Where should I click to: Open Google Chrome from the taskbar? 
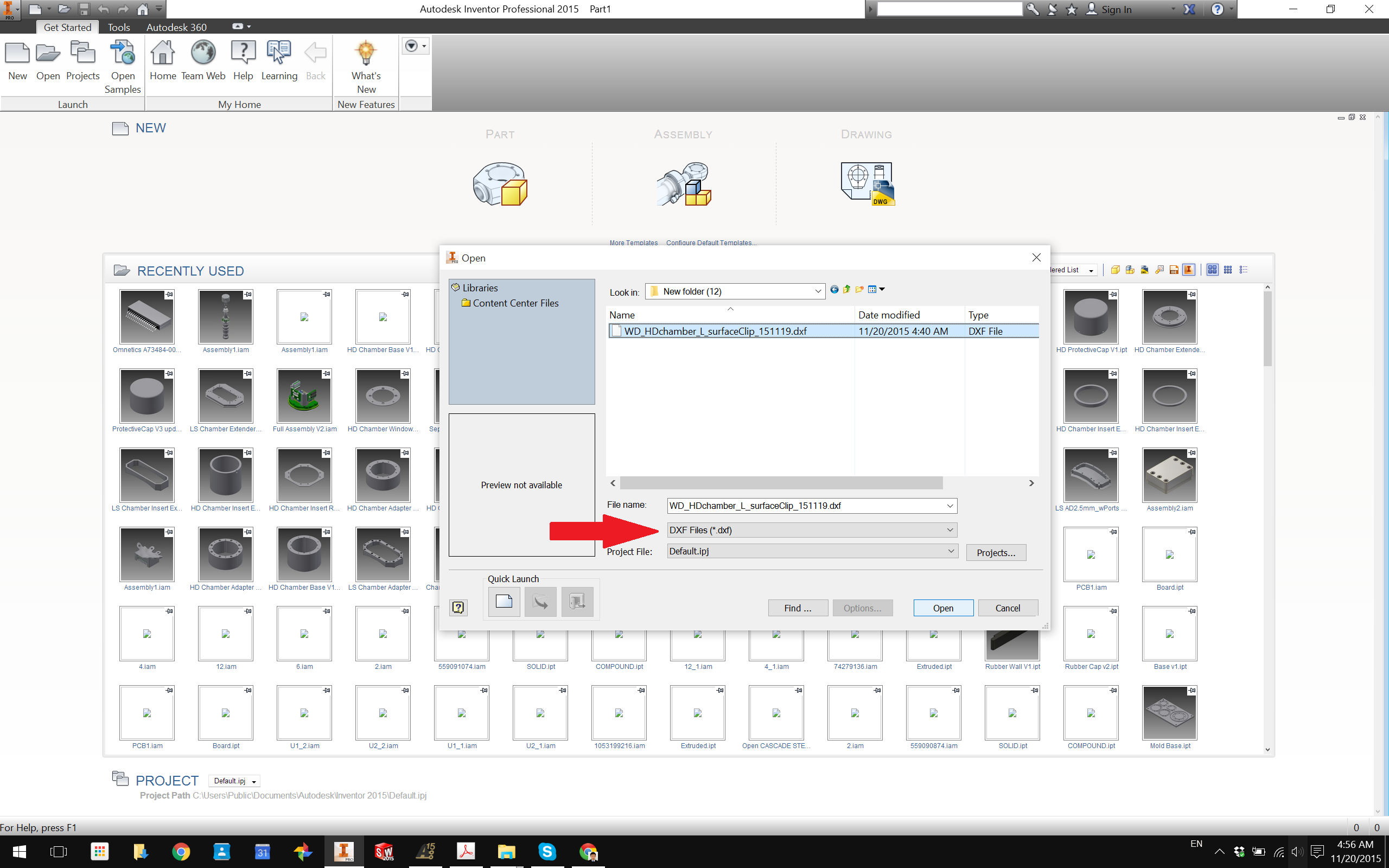181,852
